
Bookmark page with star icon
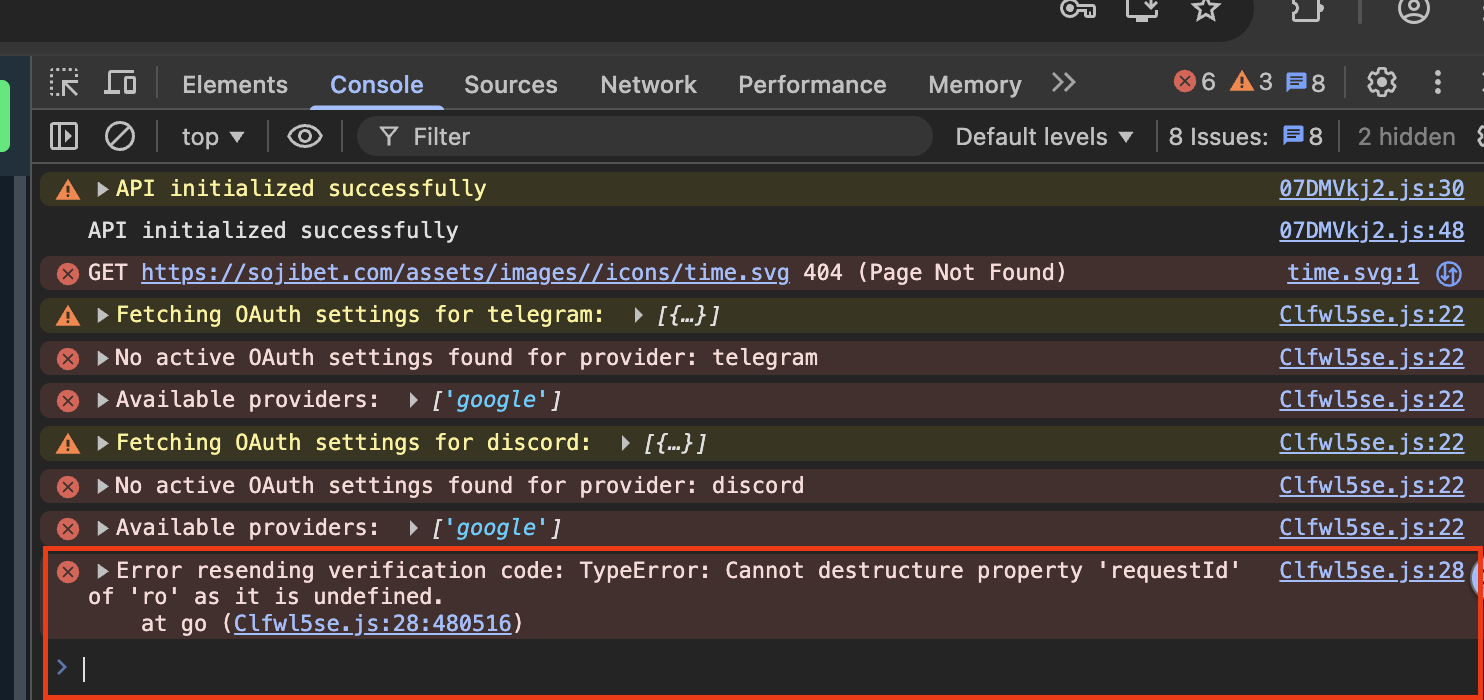pos(1206,10)
